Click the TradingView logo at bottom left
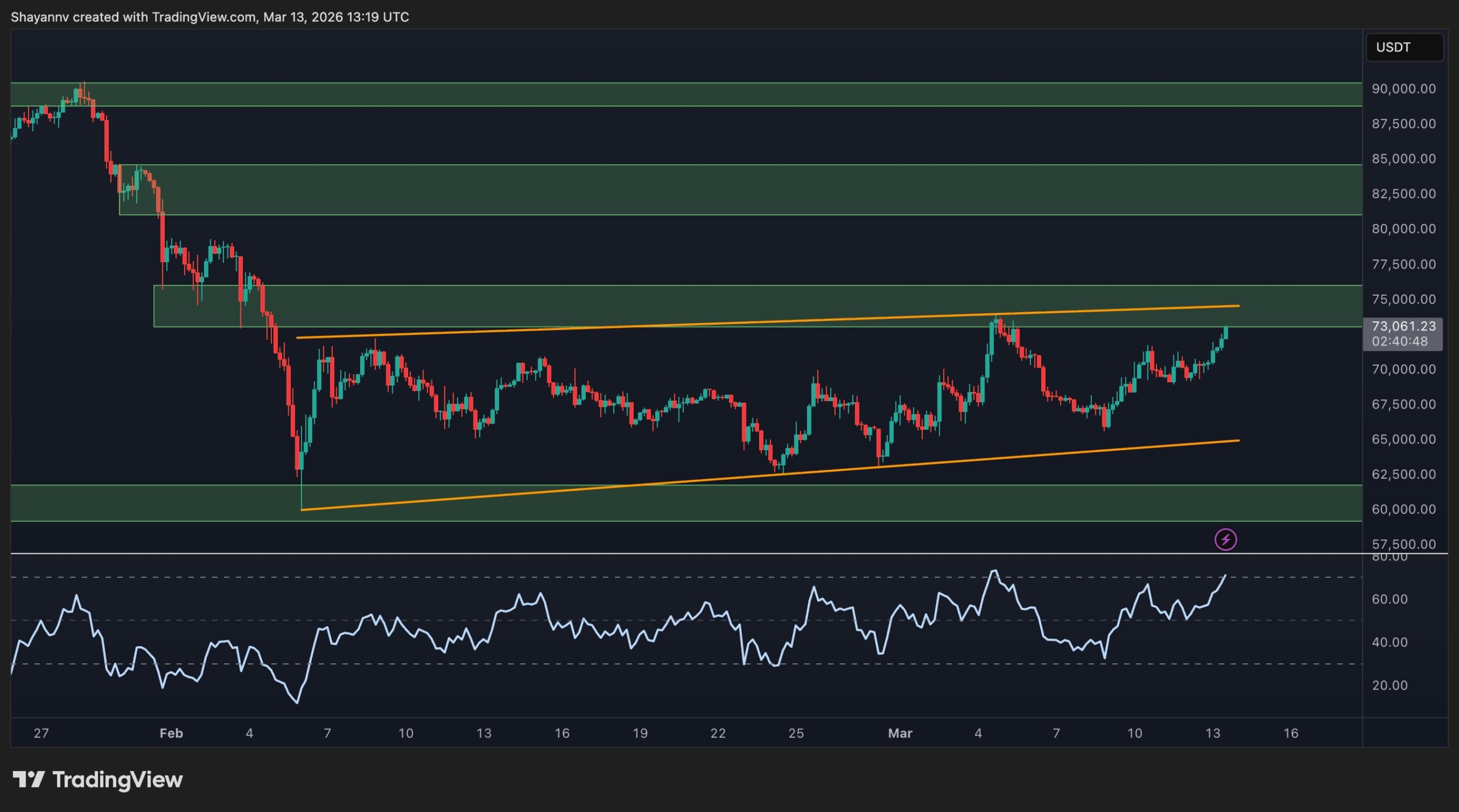The height and width of the screenshot is (812, 1459). 97,779
